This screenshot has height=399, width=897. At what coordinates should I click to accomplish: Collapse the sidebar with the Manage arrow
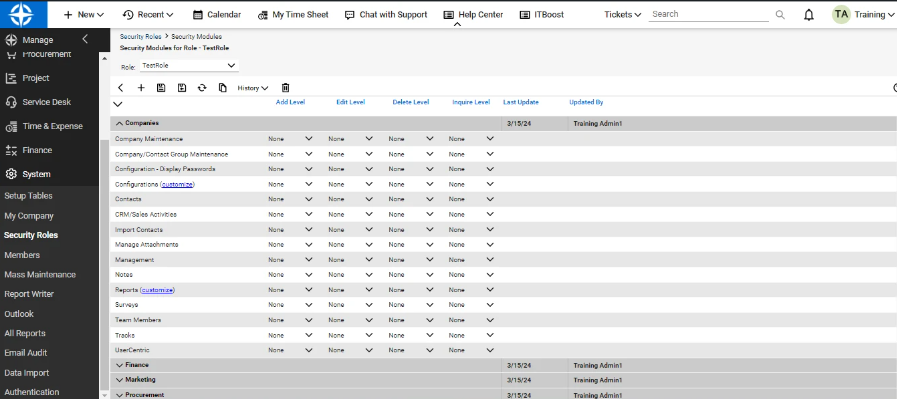[x=85, y=39]
